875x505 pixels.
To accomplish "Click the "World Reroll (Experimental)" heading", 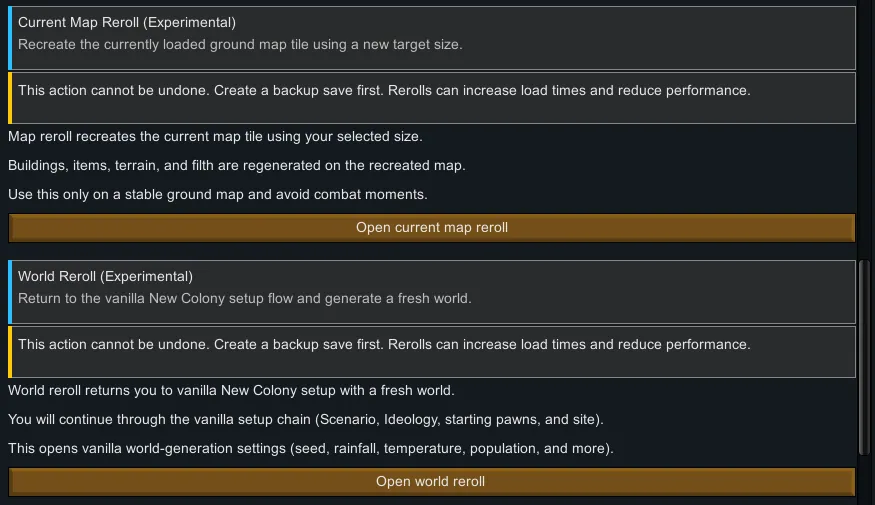I will 105,276.
